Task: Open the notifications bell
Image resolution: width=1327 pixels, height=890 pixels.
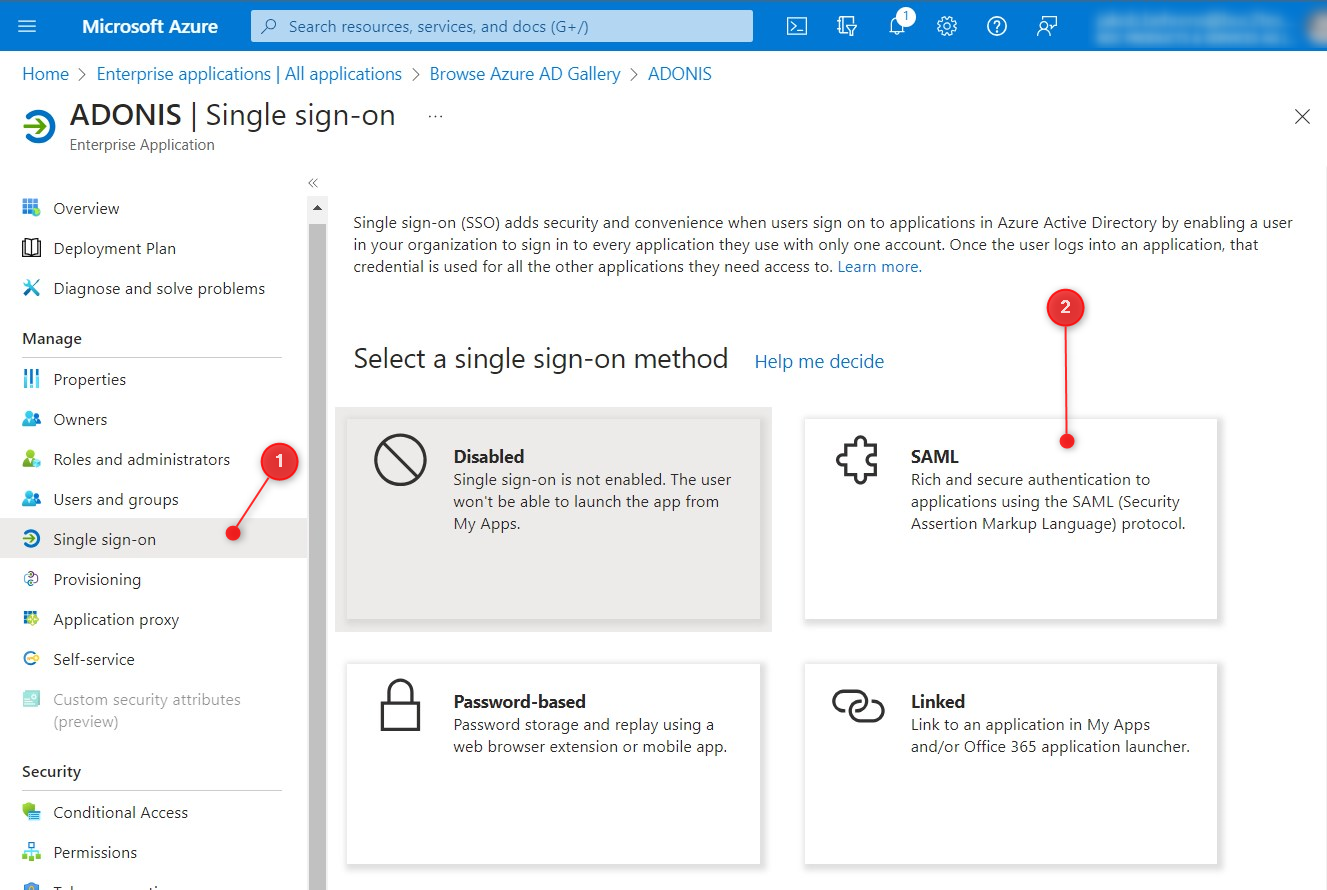Action: pyautogui.click(x=897, y=26)
